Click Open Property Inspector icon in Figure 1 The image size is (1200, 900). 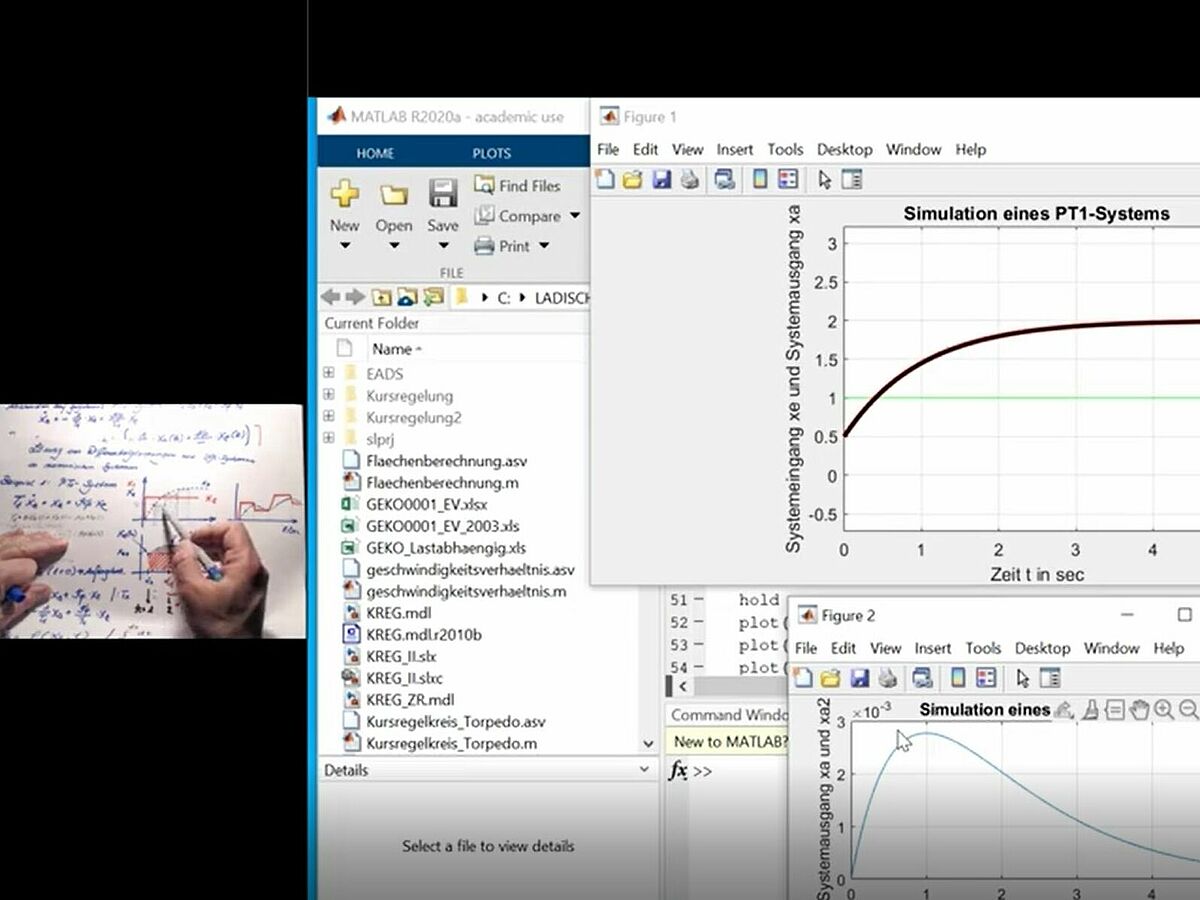[x=852, y=180]
